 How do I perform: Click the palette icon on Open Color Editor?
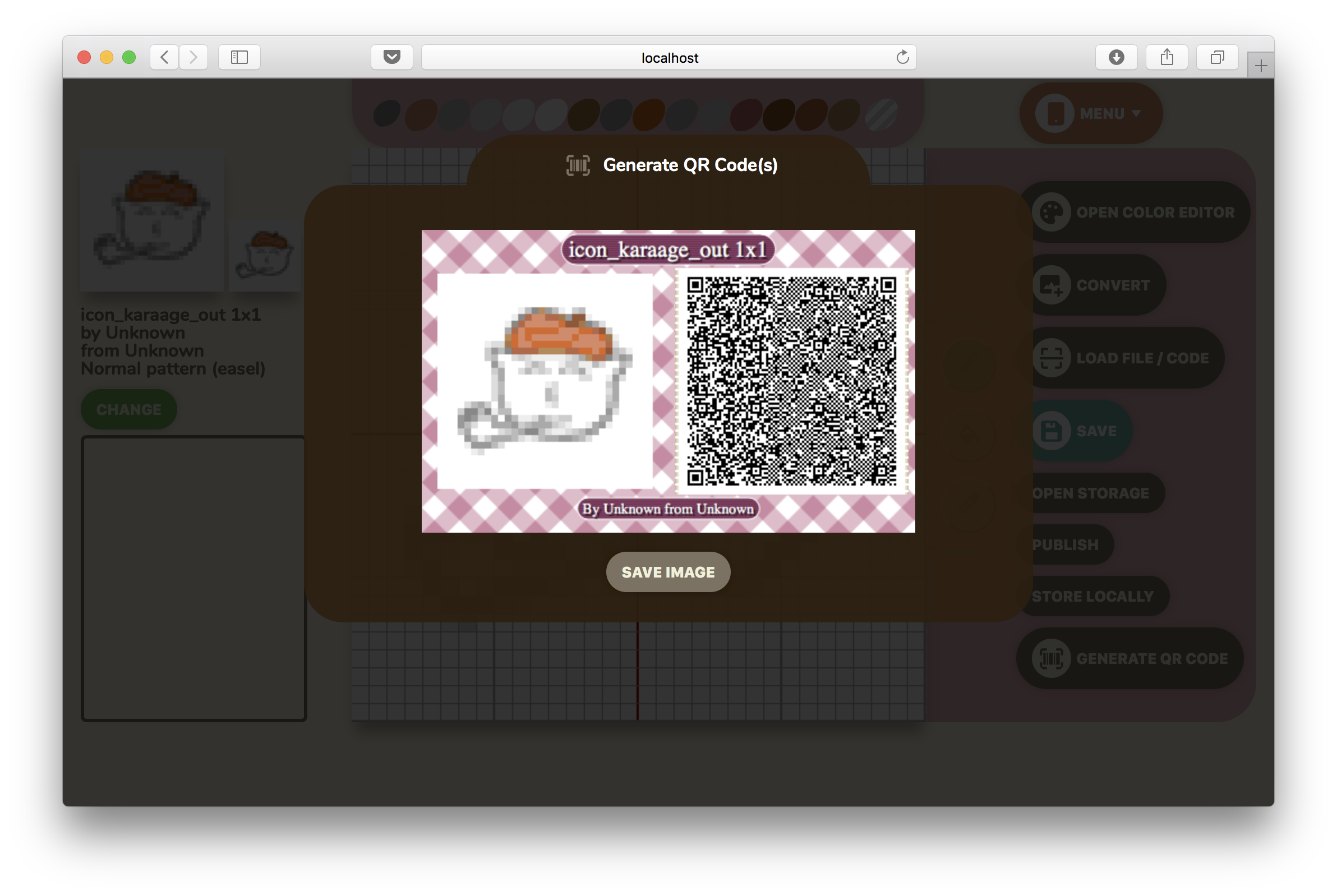pyautogui.click(x=1050, y=212)
